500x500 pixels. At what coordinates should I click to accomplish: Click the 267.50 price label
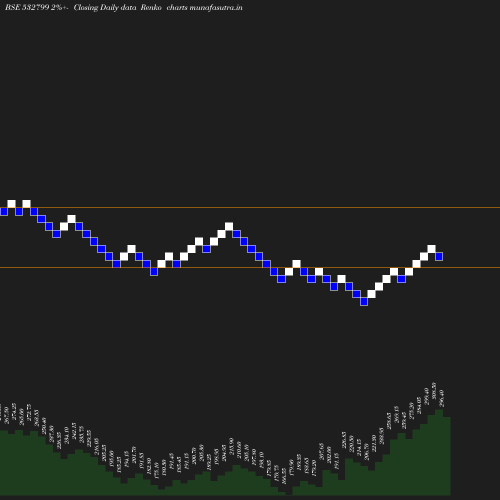[7, 415]
